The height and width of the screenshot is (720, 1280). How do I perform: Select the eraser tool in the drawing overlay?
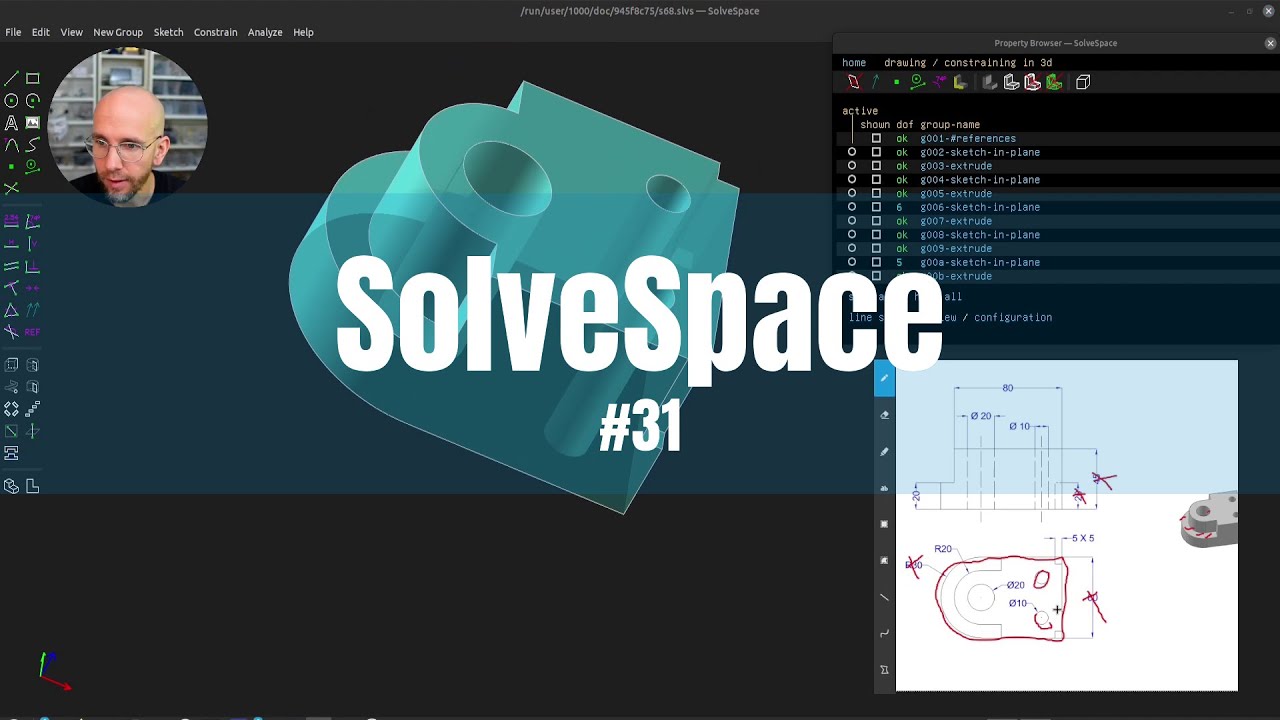coord(884,415)
